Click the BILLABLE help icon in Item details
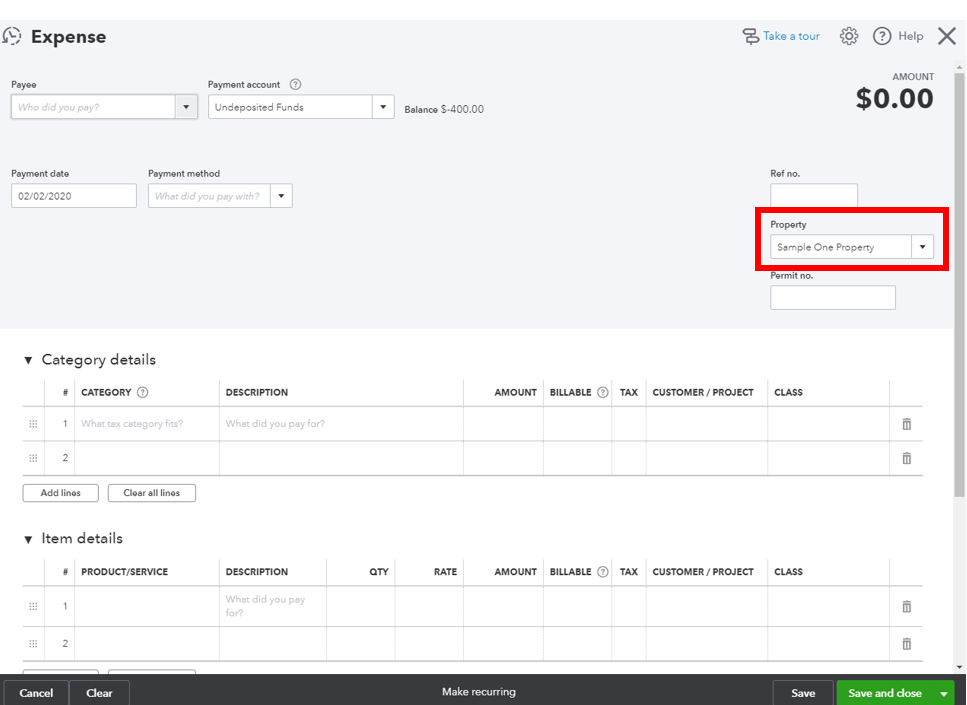967x705 pixels. 603,572
